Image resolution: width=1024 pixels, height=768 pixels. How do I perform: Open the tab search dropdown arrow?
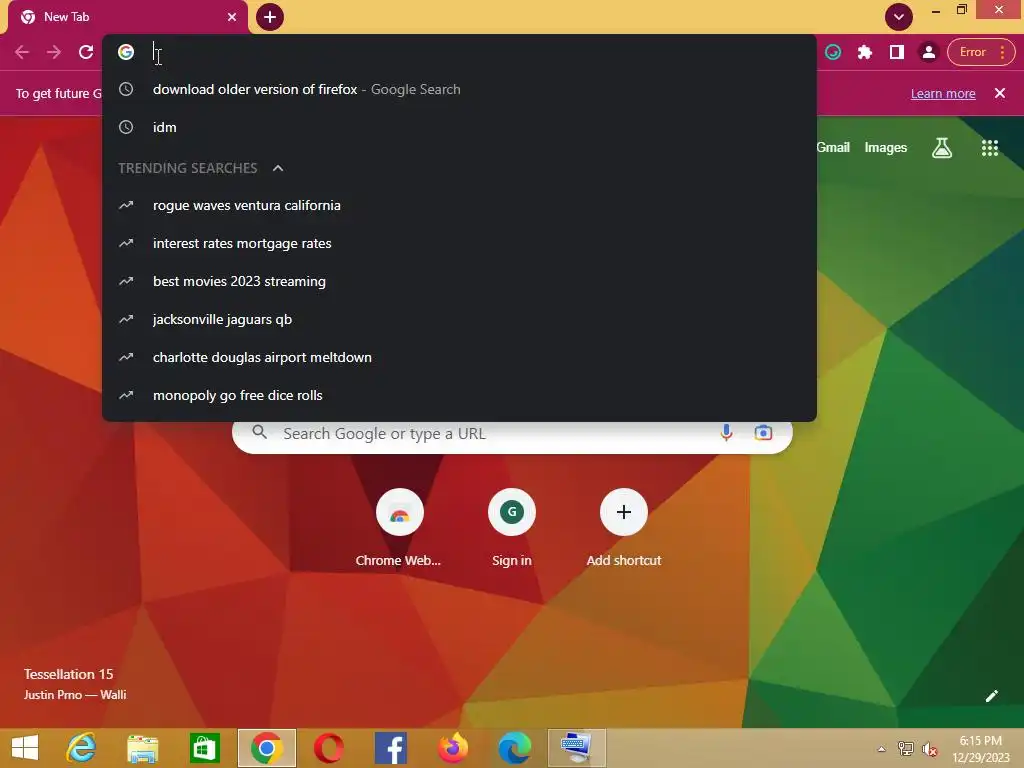click(x=899, y=17)
